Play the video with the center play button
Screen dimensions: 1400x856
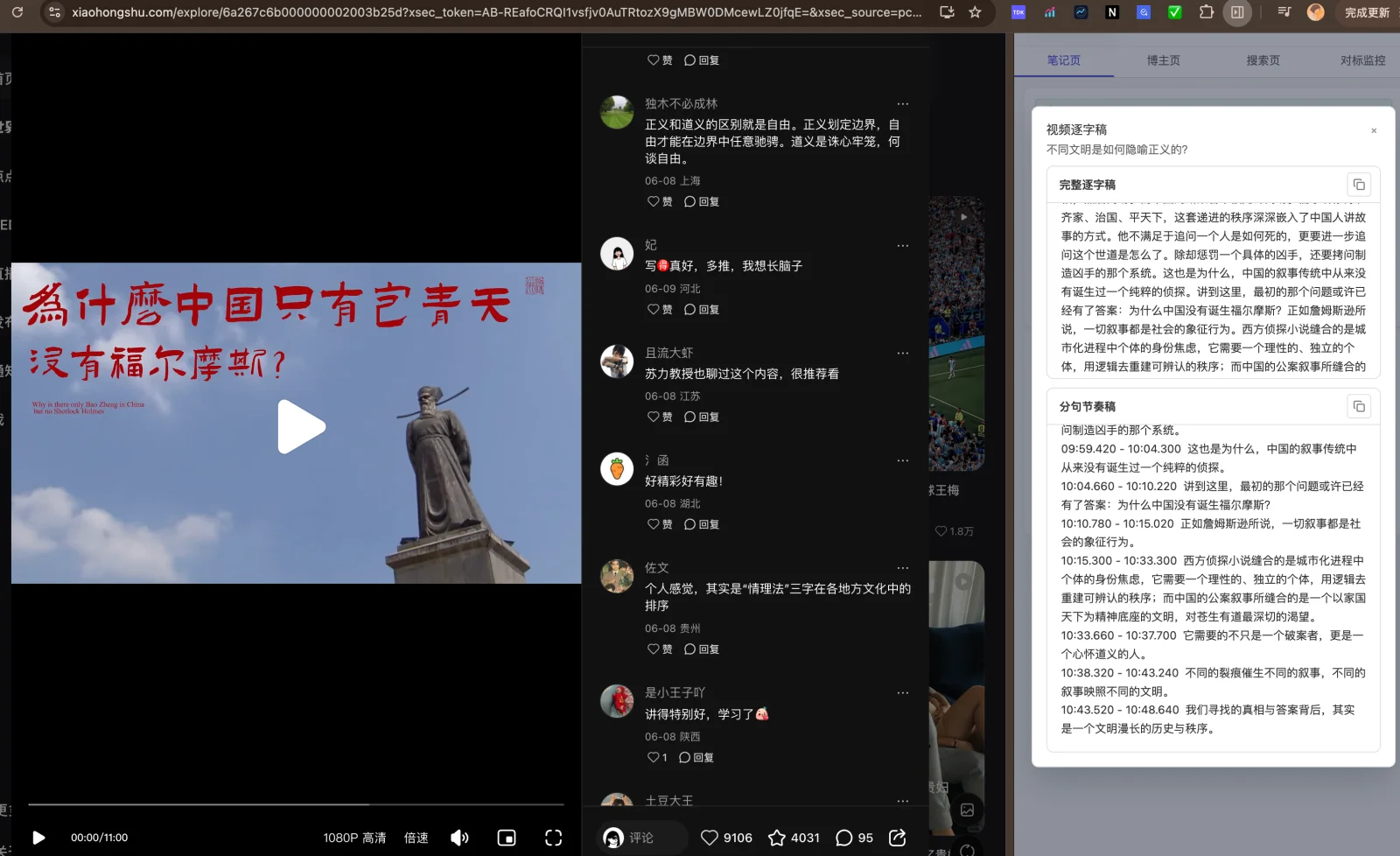coord(301,426)
